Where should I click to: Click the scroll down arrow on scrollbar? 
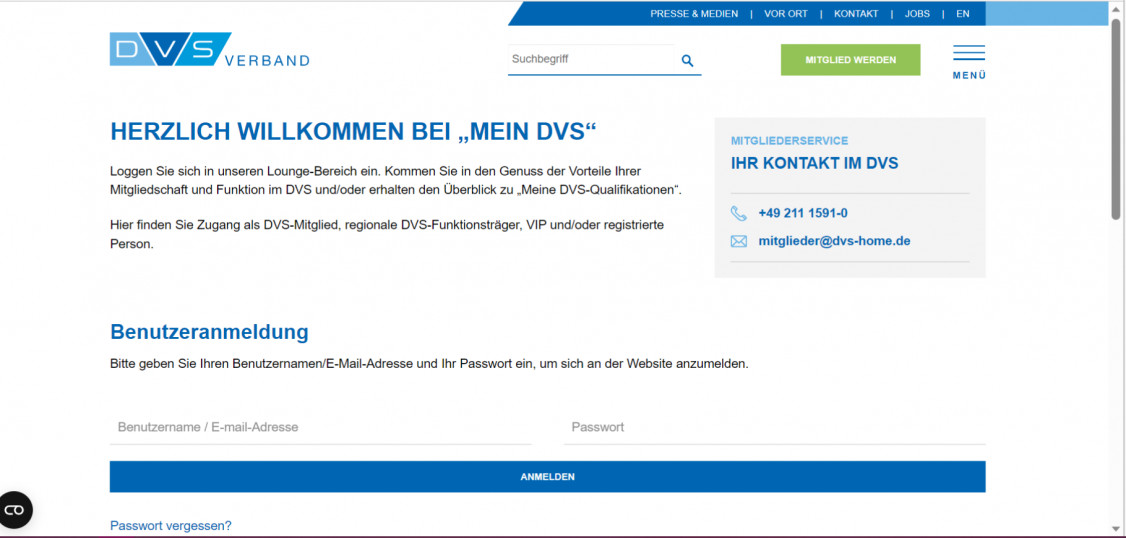(1116, 528)
